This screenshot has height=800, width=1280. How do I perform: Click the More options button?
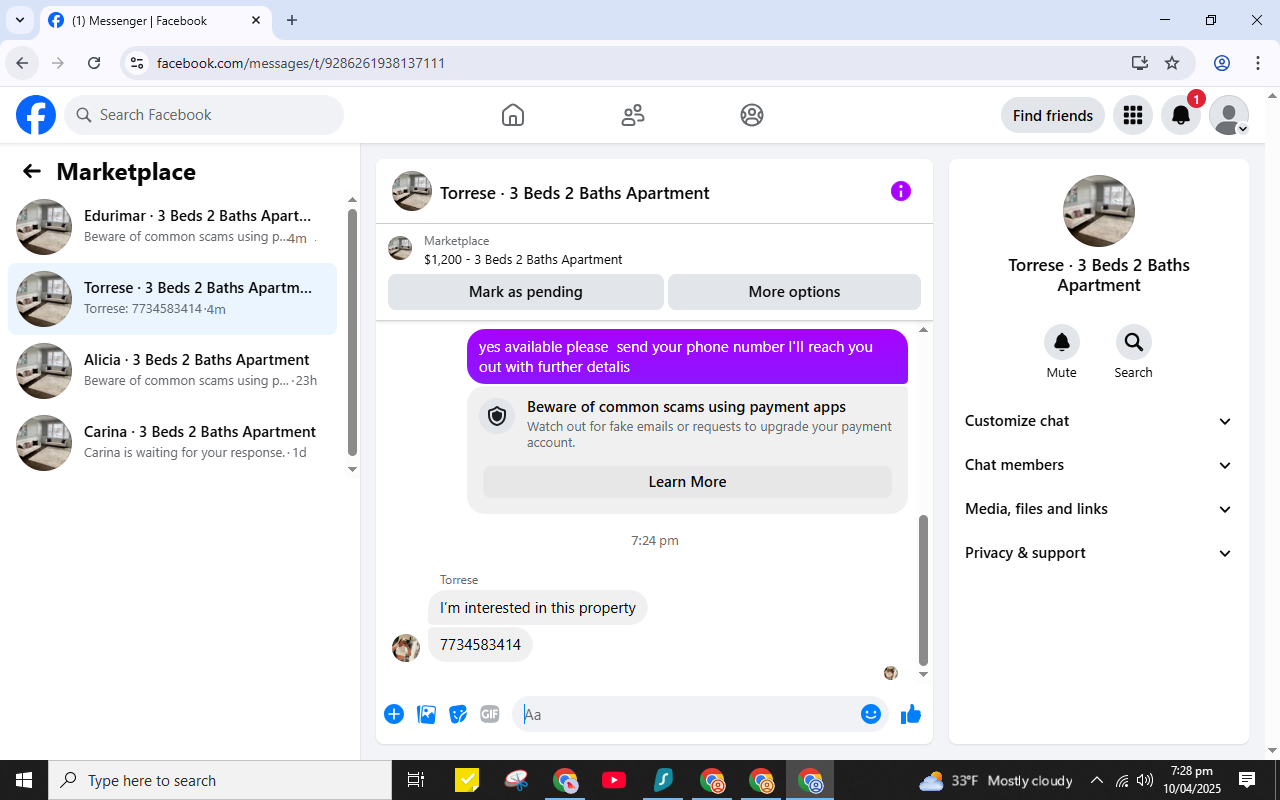(794, 292)
